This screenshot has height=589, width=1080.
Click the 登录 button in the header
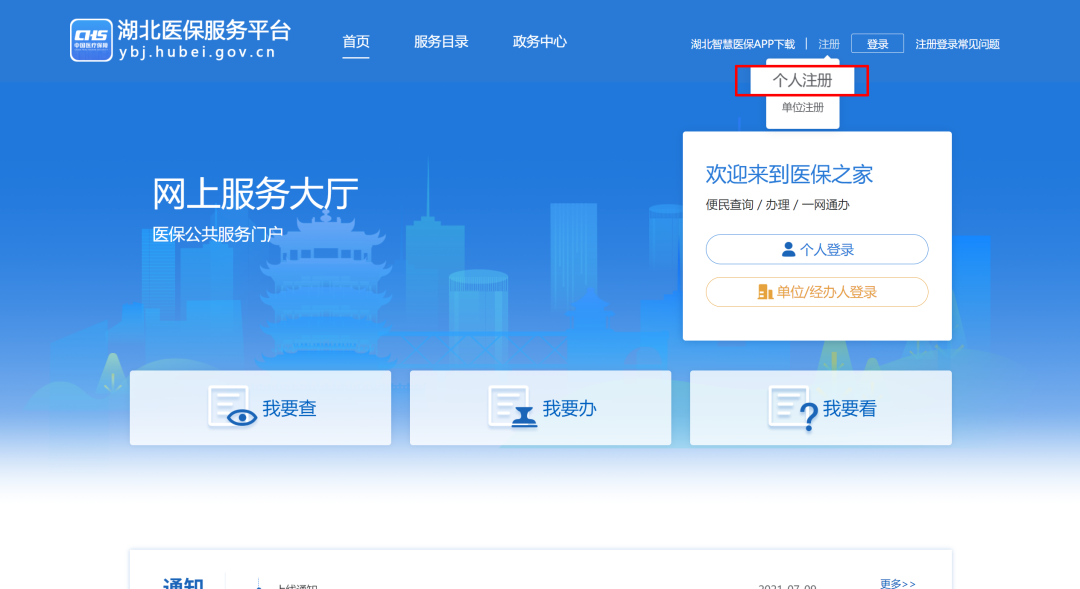(878, 44)
